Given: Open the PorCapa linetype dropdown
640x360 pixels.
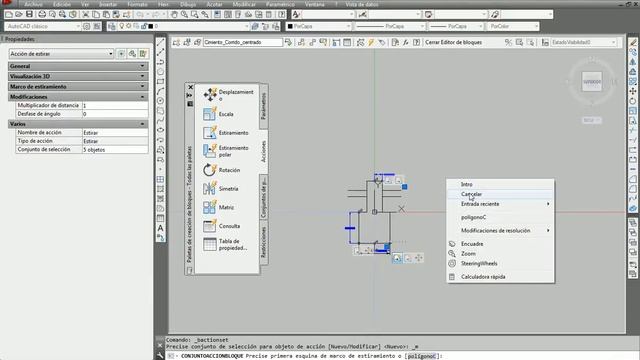Looking at the screenshot, I should click(x=390, y=26).
